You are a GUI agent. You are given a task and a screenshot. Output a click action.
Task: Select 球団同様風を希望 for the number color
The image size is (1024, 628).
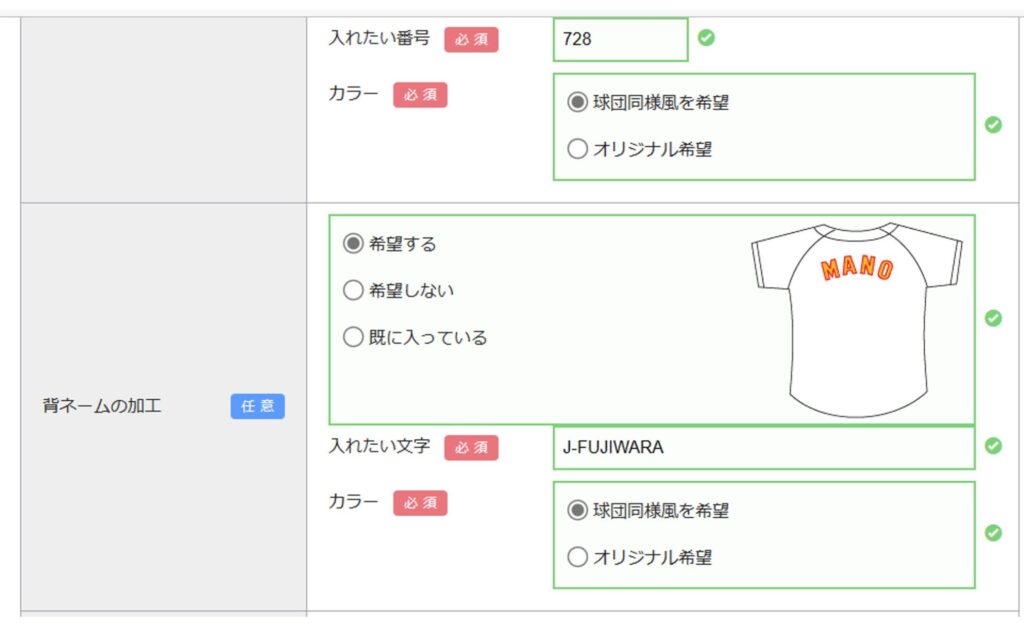pyautogui.click(x=577, y=102)
